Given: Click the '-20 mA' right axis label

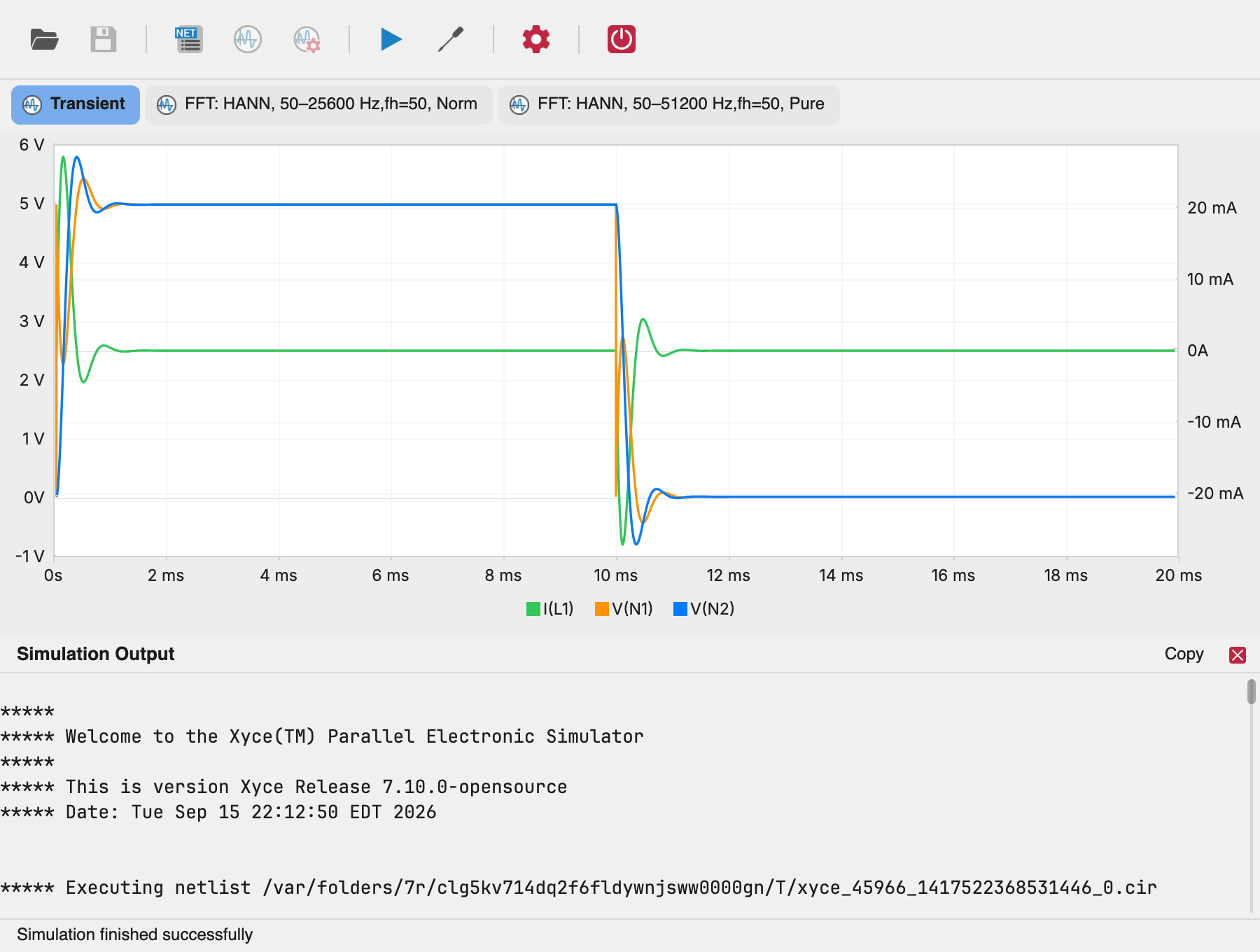Looking at the screenshot, I should click(1215, 493).
